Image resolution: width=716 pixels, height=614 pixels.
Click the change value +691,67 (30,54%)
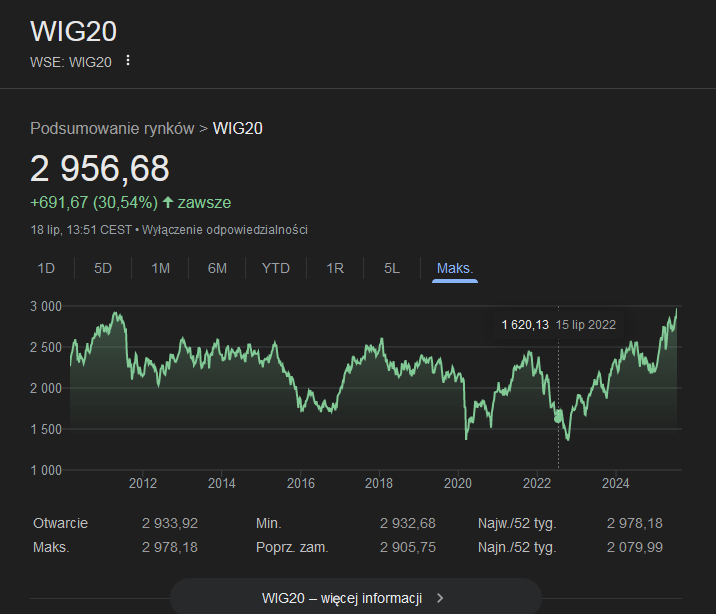[94, 202]
